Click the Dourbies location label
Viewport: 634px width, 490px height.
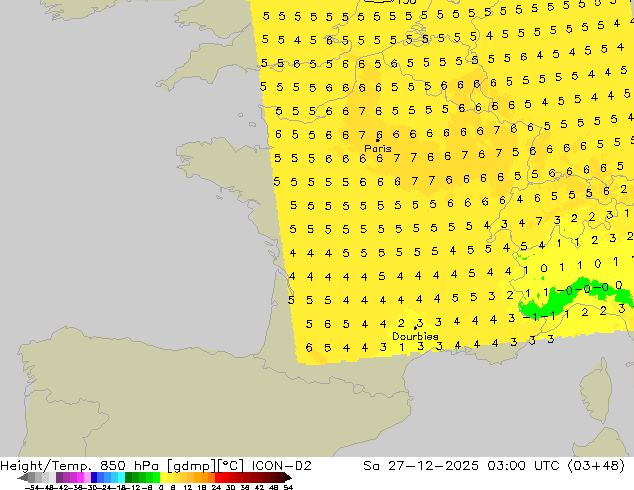415,336
